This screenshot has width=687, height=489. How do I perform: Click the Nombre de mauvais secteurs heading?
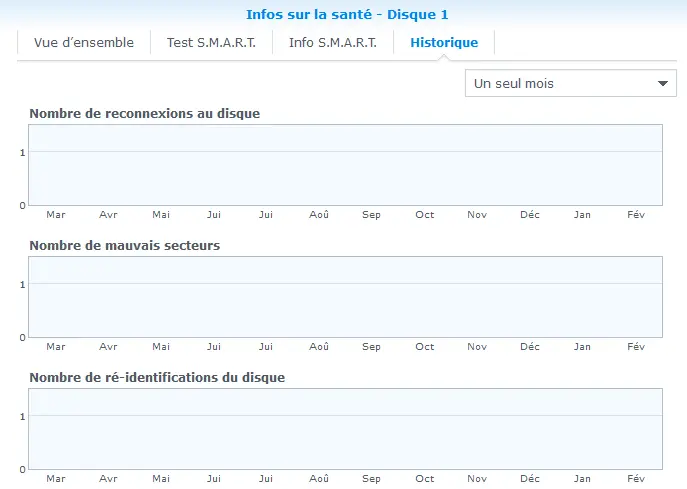click(x=124, y=245)
